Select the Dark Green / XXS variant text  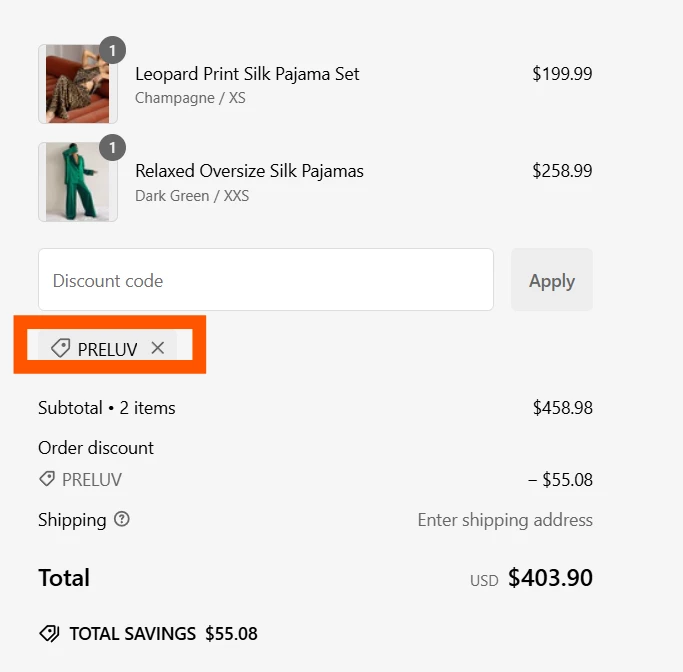[192, 196]
